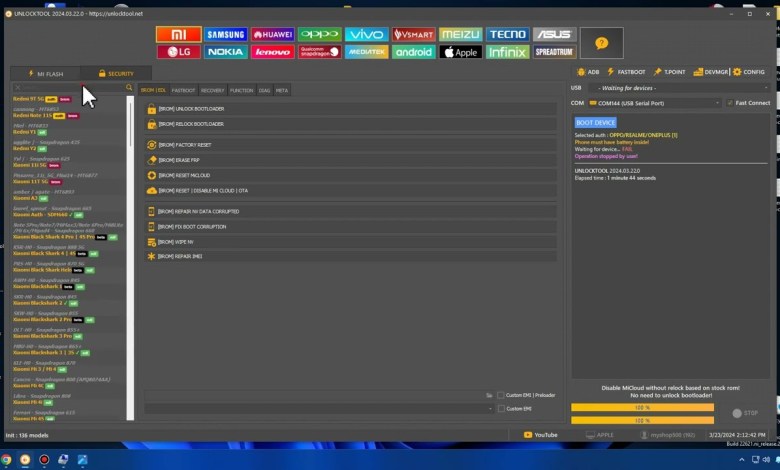Click the [BROM] ERASE FRP button
780x470 pixels.
pos(180,160)
